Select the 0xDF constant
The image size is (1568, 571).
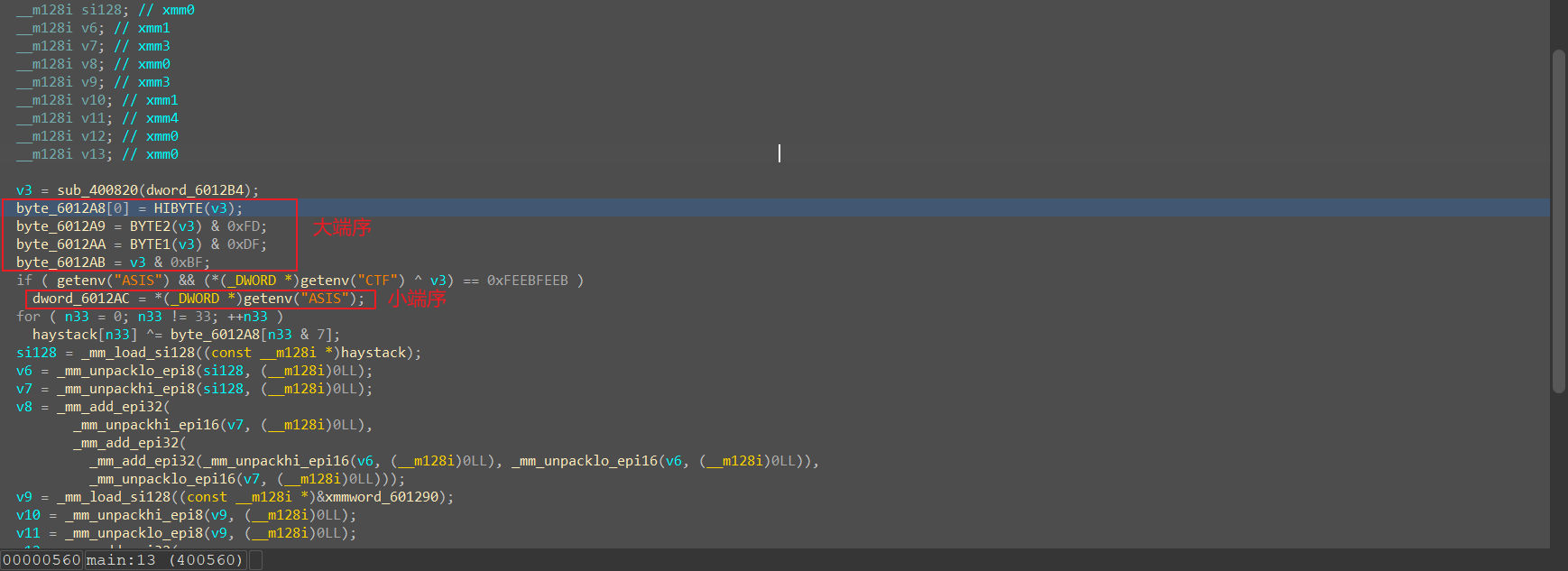(x=244, y=244)
